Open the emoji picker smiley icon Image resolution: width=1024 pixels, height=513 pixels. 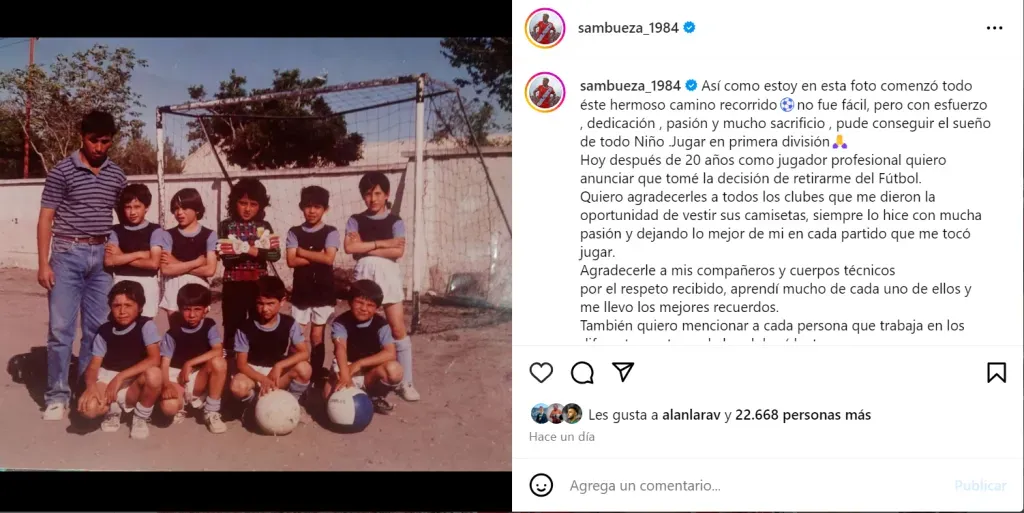pyautogui.click(x=541, y=486)
